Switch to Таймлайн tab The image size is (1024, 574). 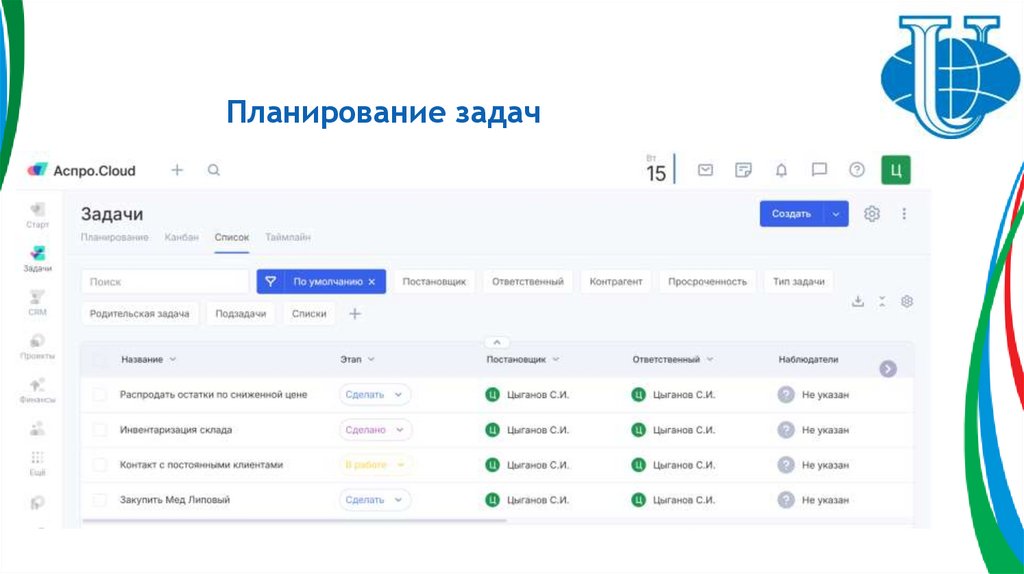pos(288,237)
